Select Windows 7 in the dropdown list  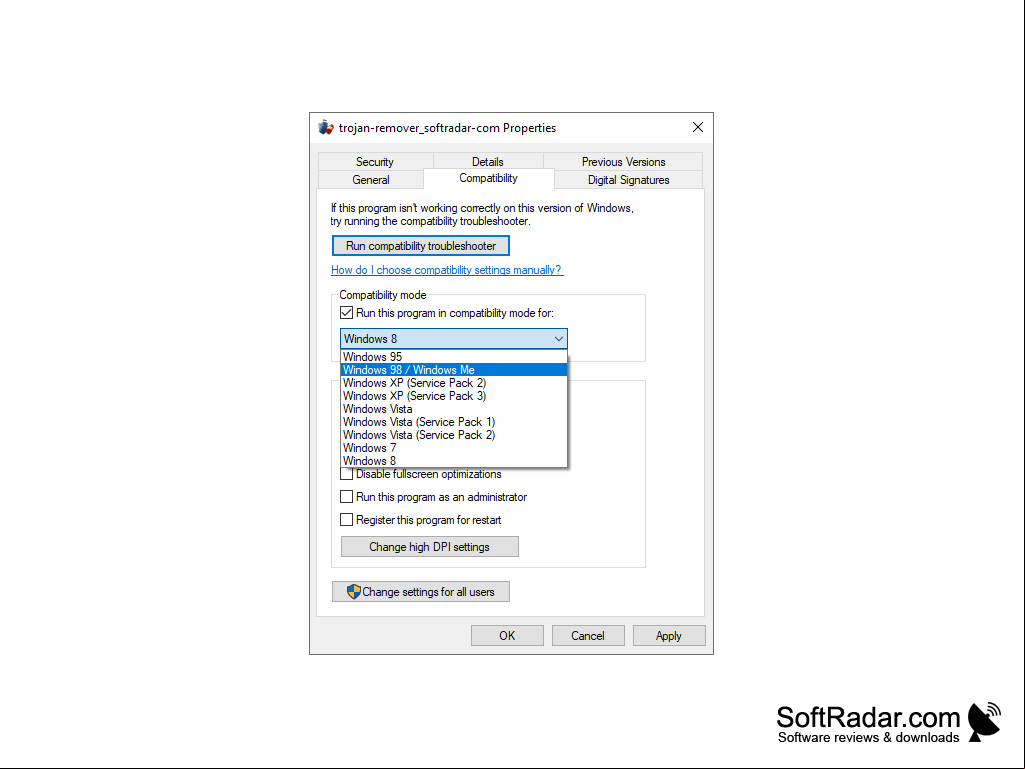point(454,449)
